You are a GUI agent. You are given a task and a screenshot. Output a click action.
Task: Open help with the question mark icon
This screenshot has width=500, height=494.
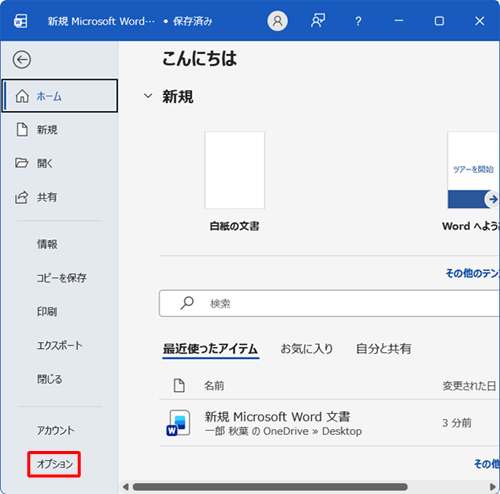(358, 21)
